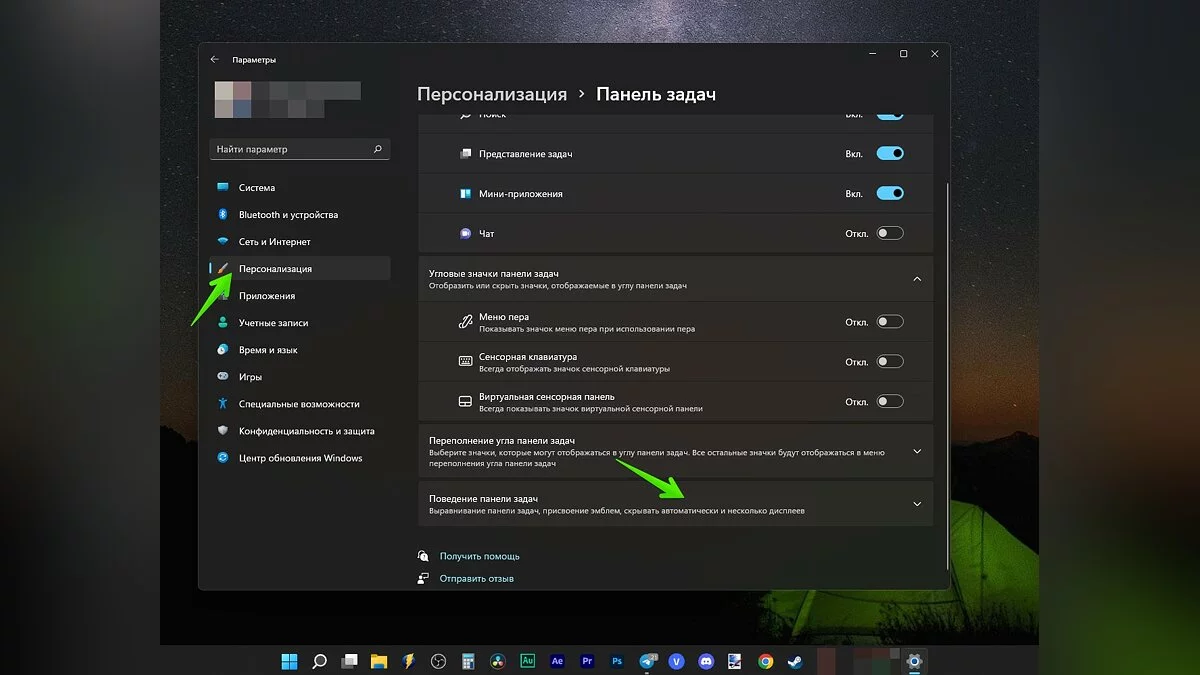
Task: Click the Отправить отзыв link
Action: 476,578
